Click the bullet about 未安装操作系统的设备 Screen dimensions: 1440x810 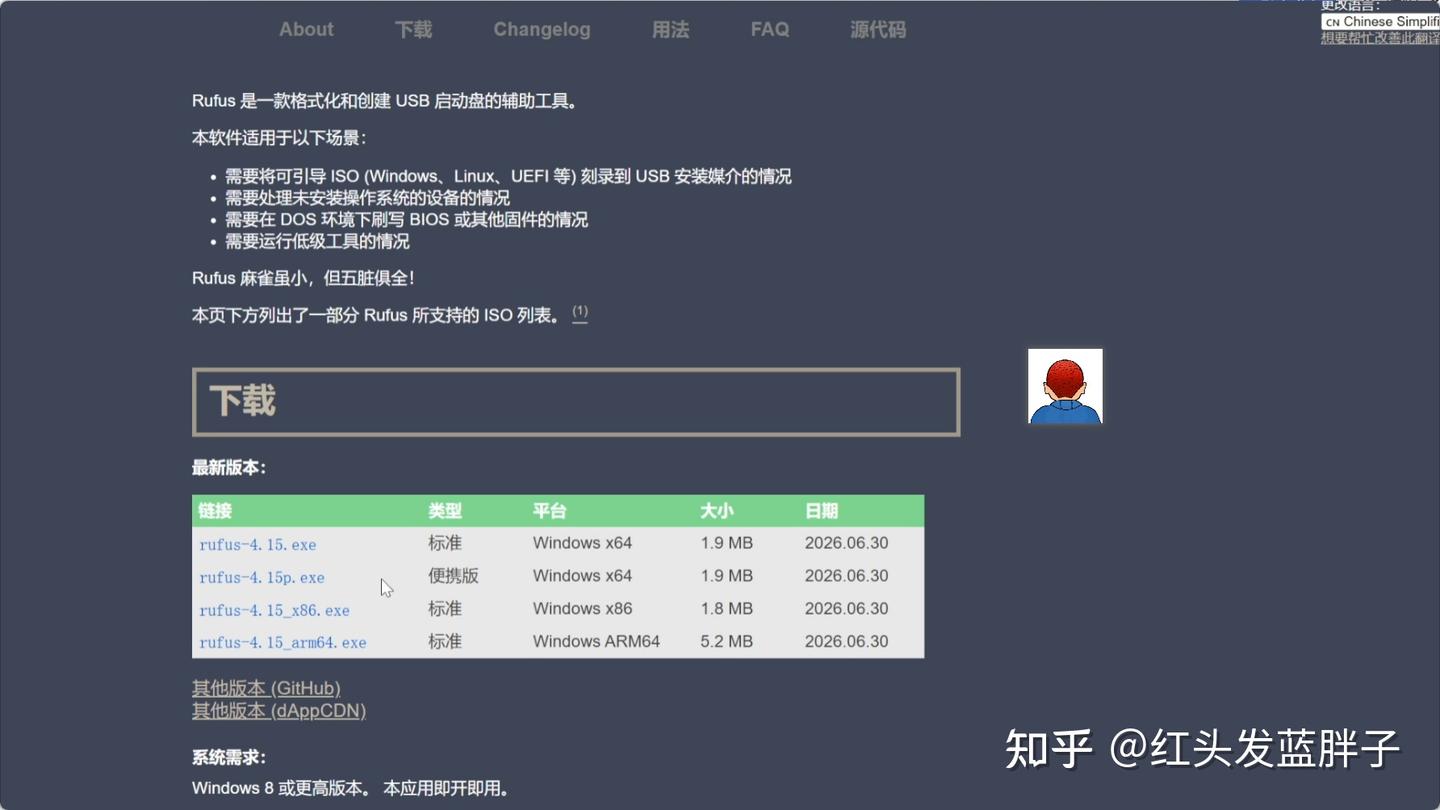367,198
